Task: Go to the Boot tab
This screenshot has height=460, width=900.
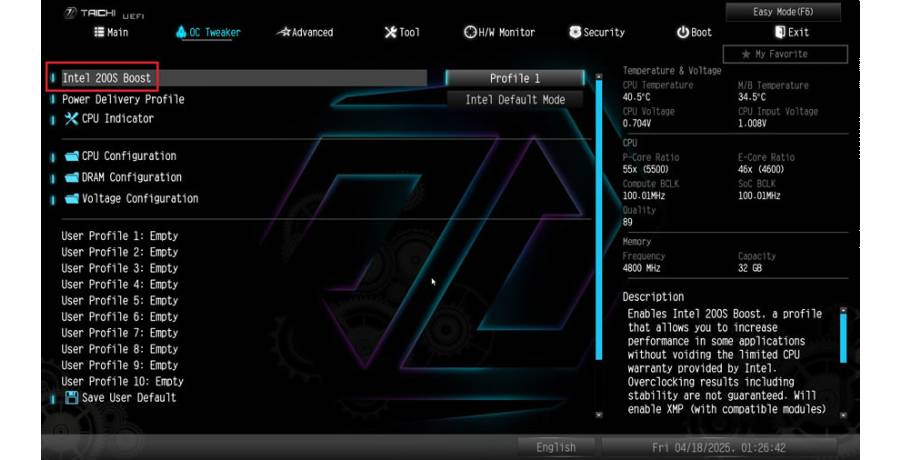Action: pyautogui.click(x=694, y=32)
